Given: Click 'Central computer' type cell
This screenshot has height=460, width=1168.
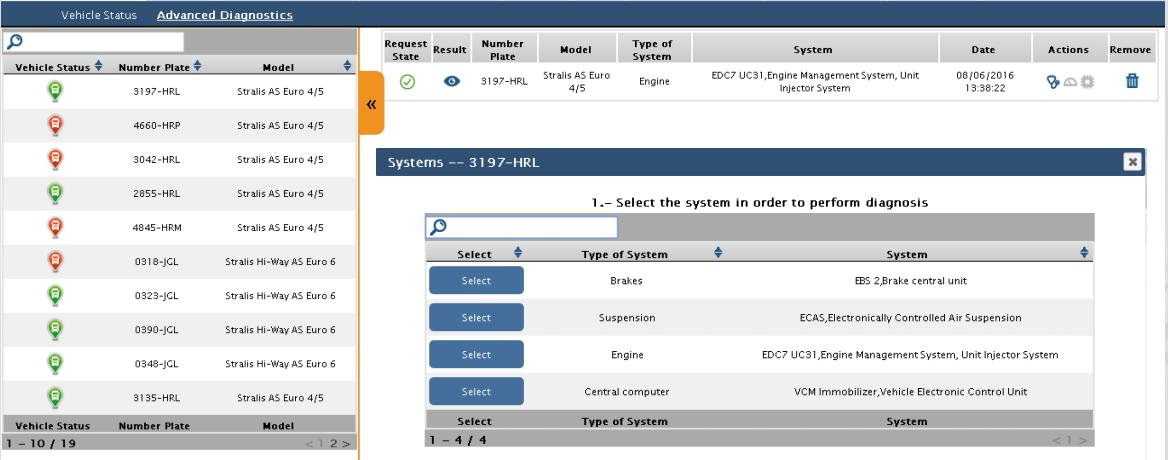Looking at the screenshot, I should click(x=626, y=392).
